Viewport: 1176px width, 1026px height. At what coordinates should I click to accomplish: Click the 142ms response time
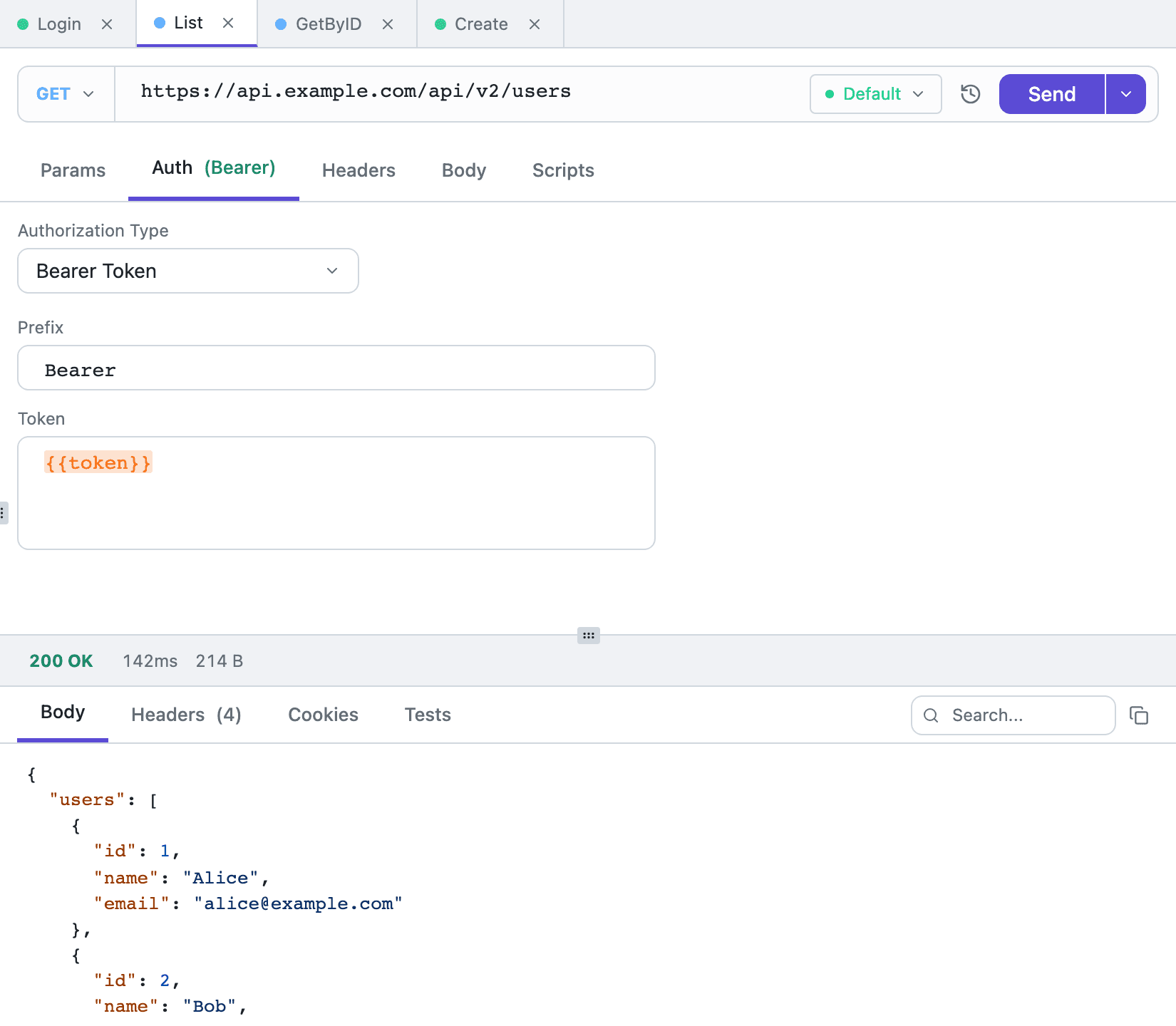click(x=150, y=661)
